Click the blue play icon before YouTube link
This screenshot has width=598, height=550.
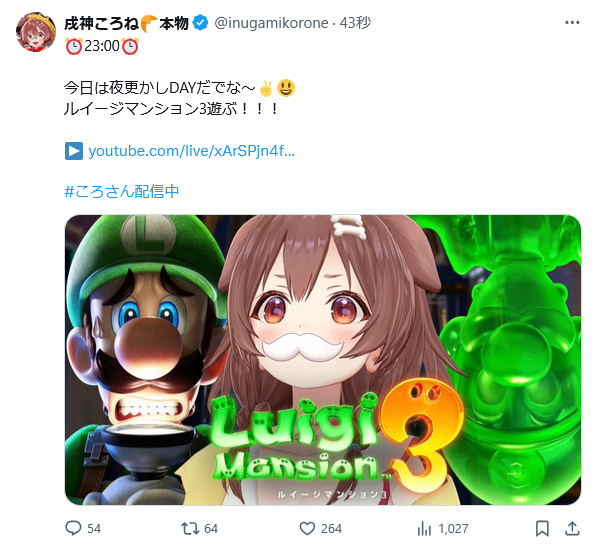[x=74, y=151]
